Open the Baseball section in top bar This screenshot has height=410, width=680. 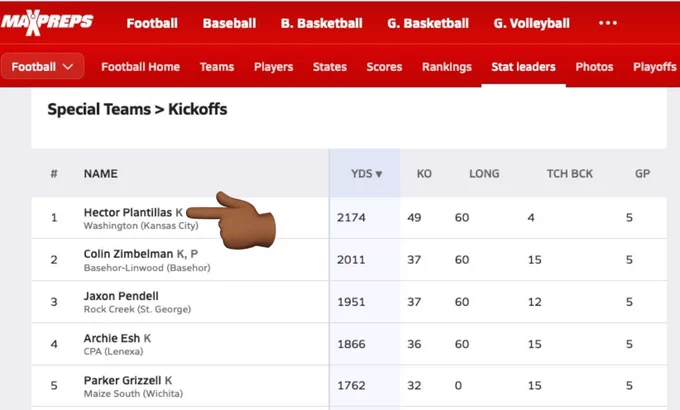[229, 23]
